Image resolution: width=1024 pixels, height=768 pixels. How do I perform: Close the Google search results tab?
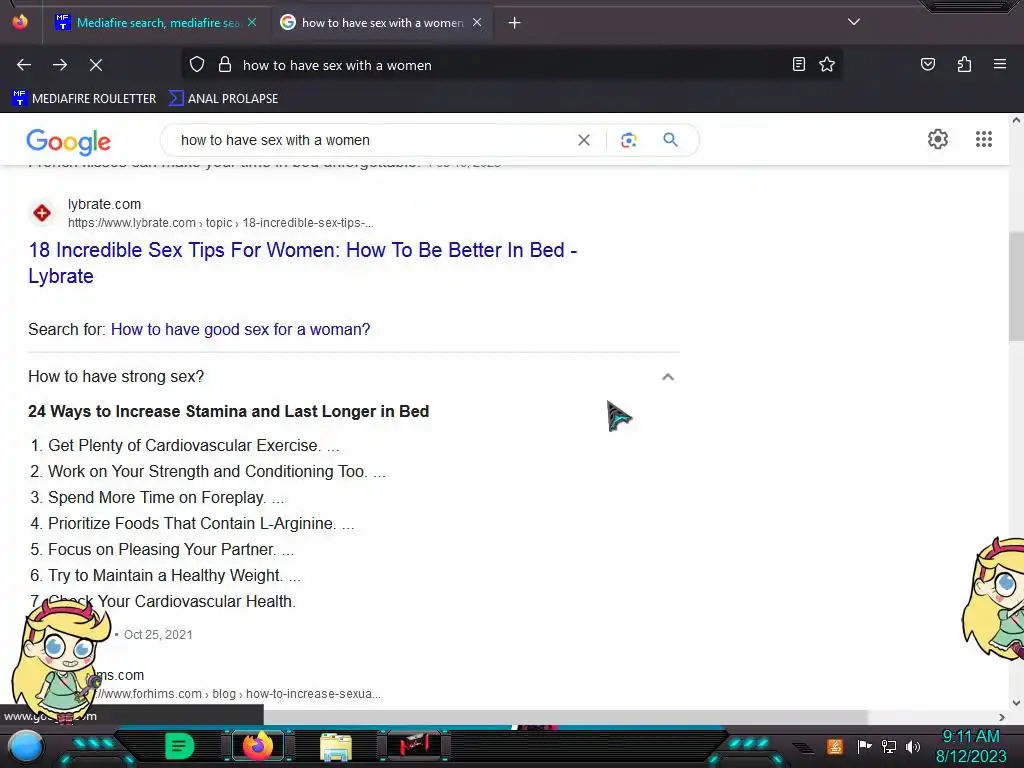coord(477,22)
